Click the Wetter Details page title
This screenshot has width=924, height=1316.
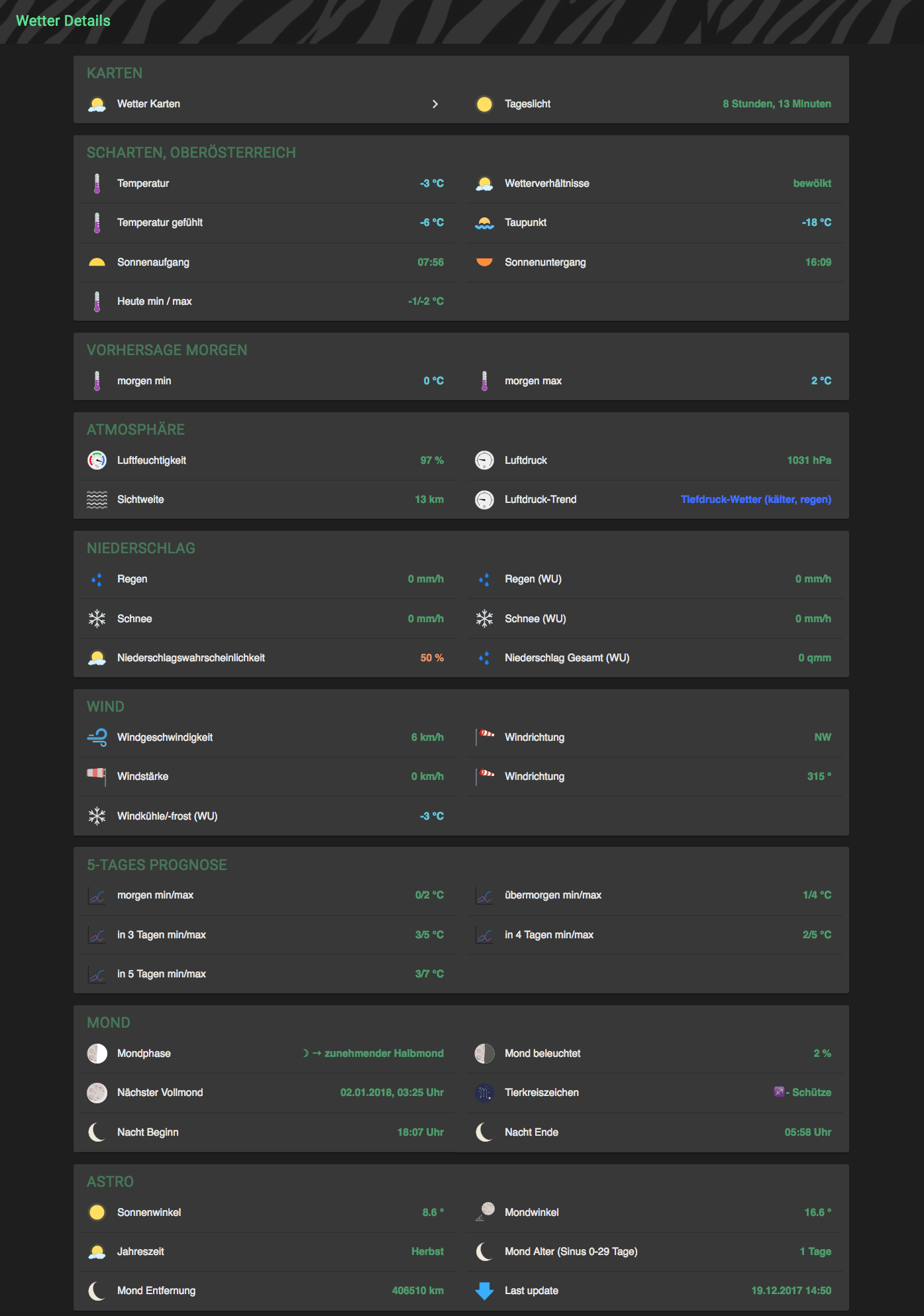pyautogui.click(x=64, y=21)
